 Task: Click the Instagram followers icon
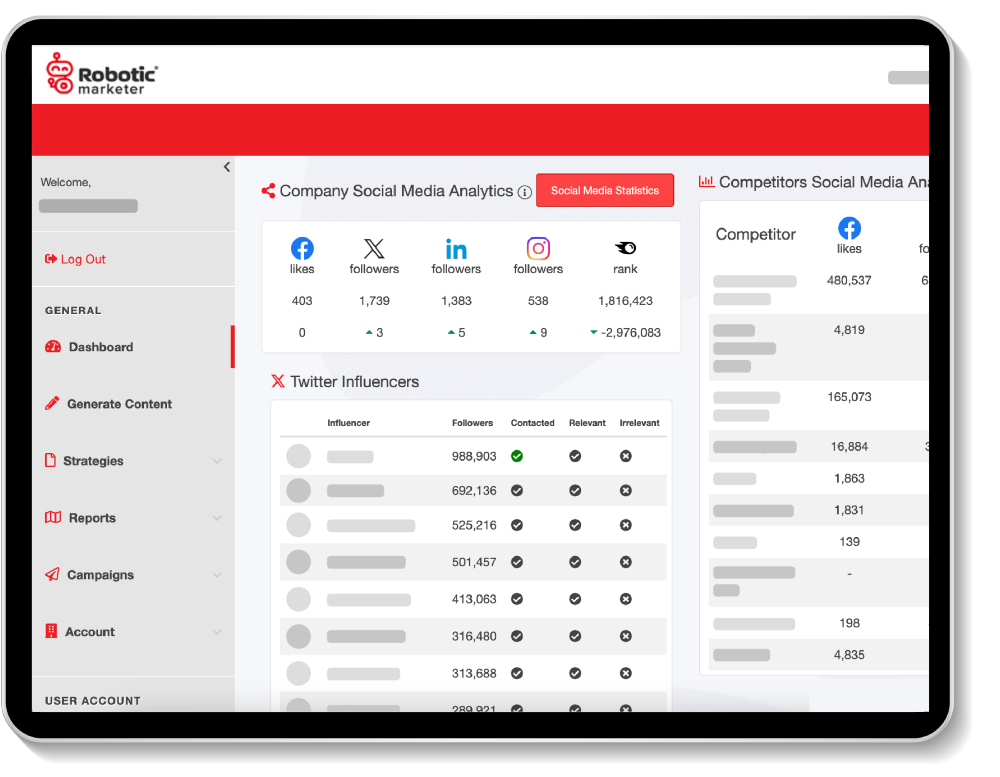point(538,248)
